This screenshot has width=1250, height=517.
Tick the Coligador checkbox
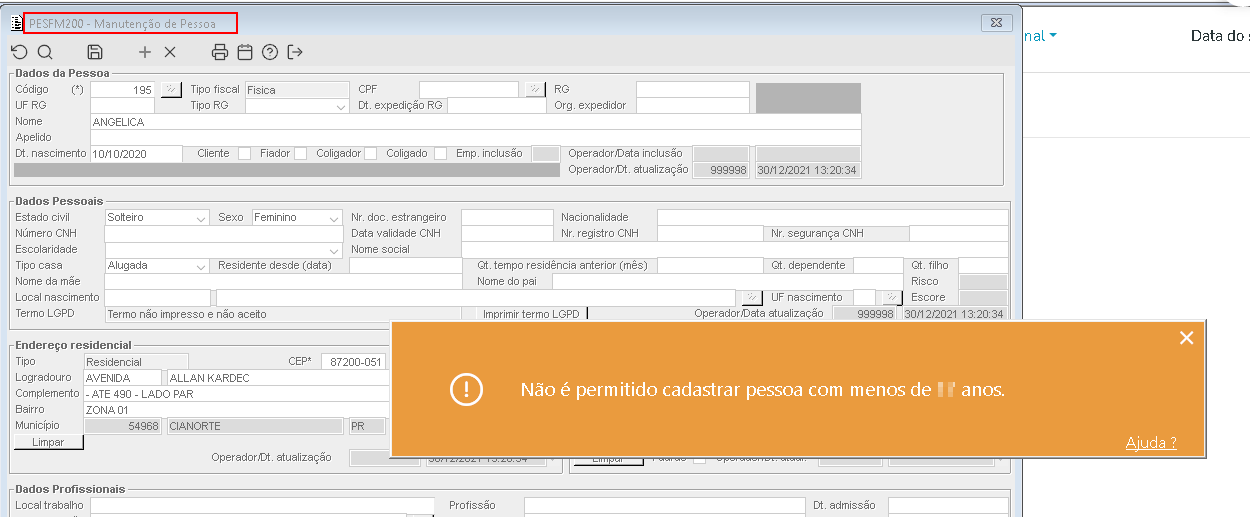pos(370,153)
